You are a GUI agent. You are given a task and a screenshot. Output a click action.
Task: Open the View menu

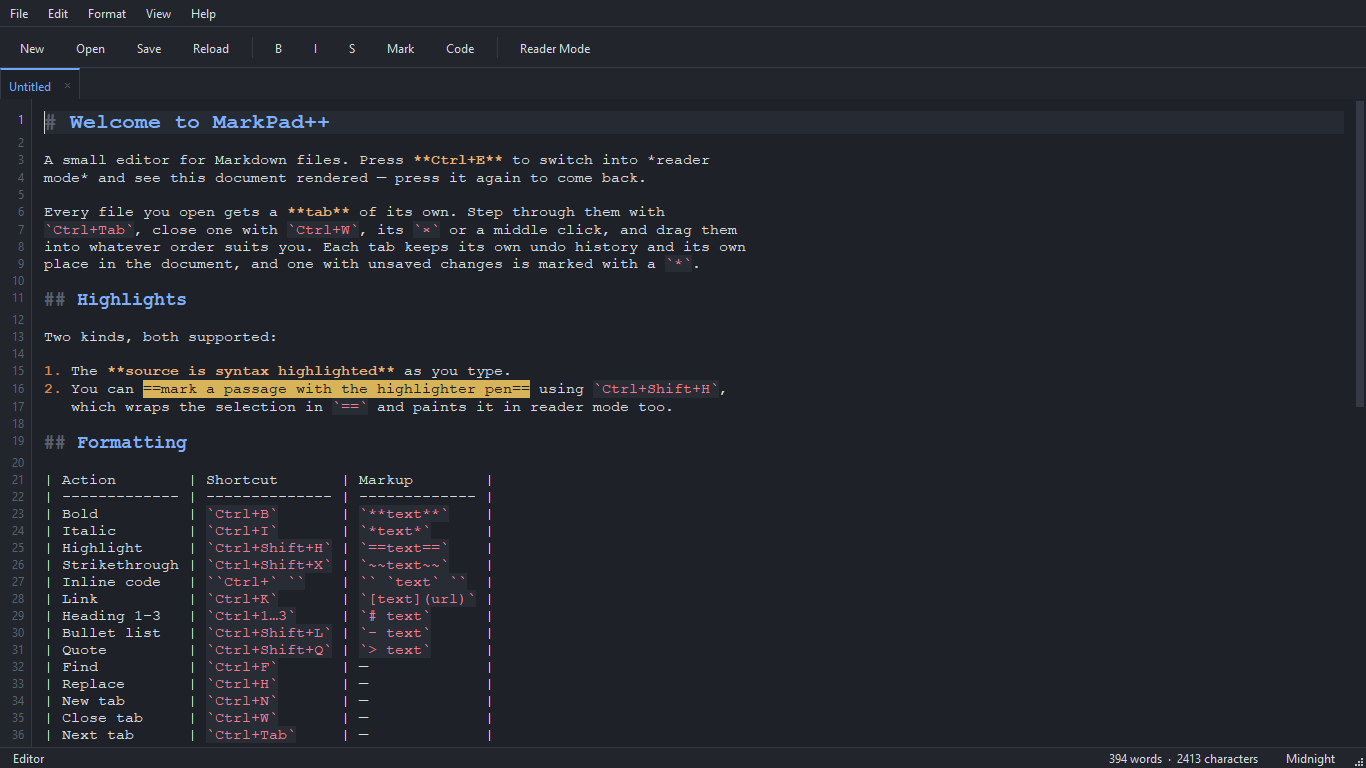[158, 14]
